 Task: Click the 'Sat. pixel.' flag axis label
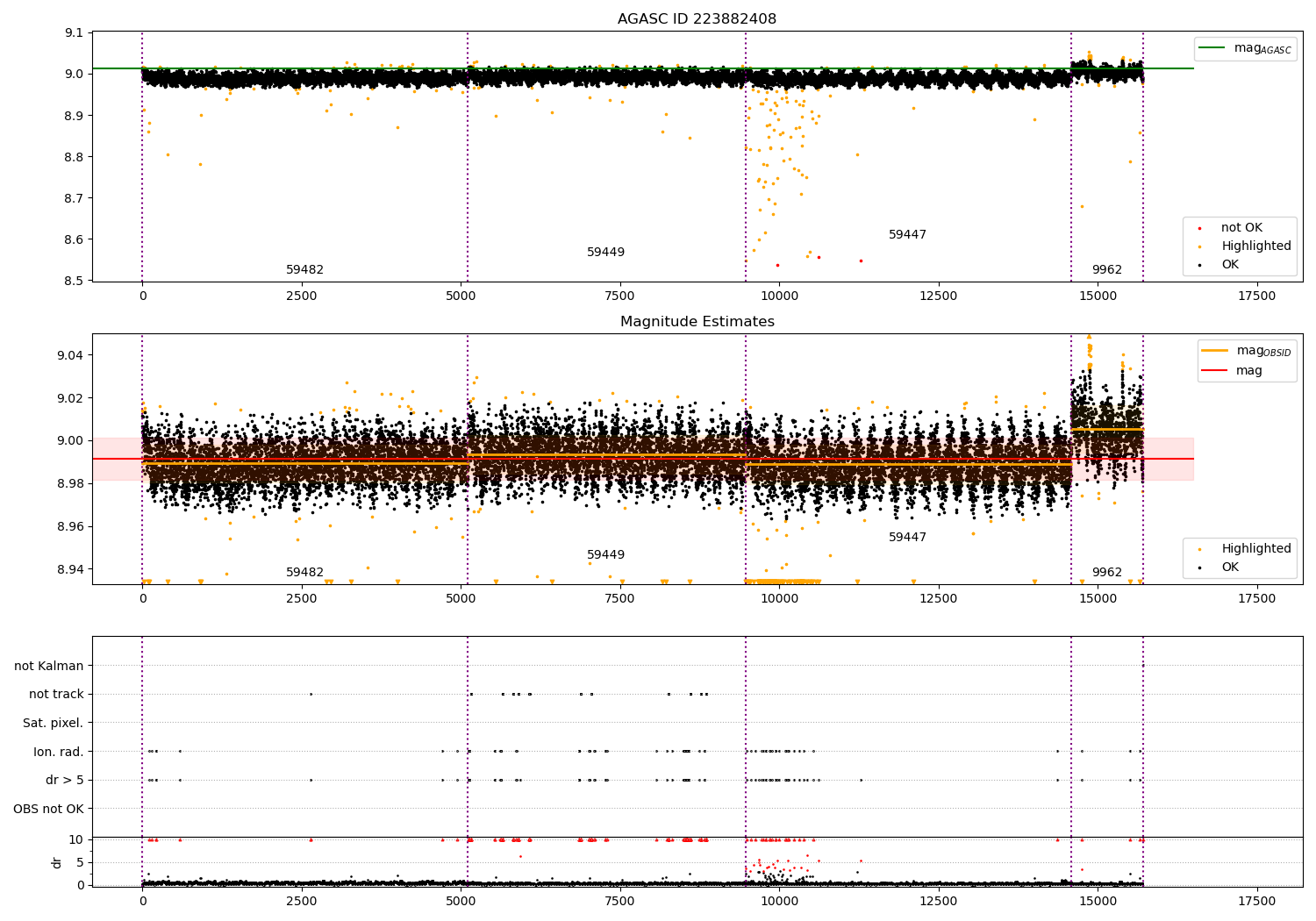point(54,724)
